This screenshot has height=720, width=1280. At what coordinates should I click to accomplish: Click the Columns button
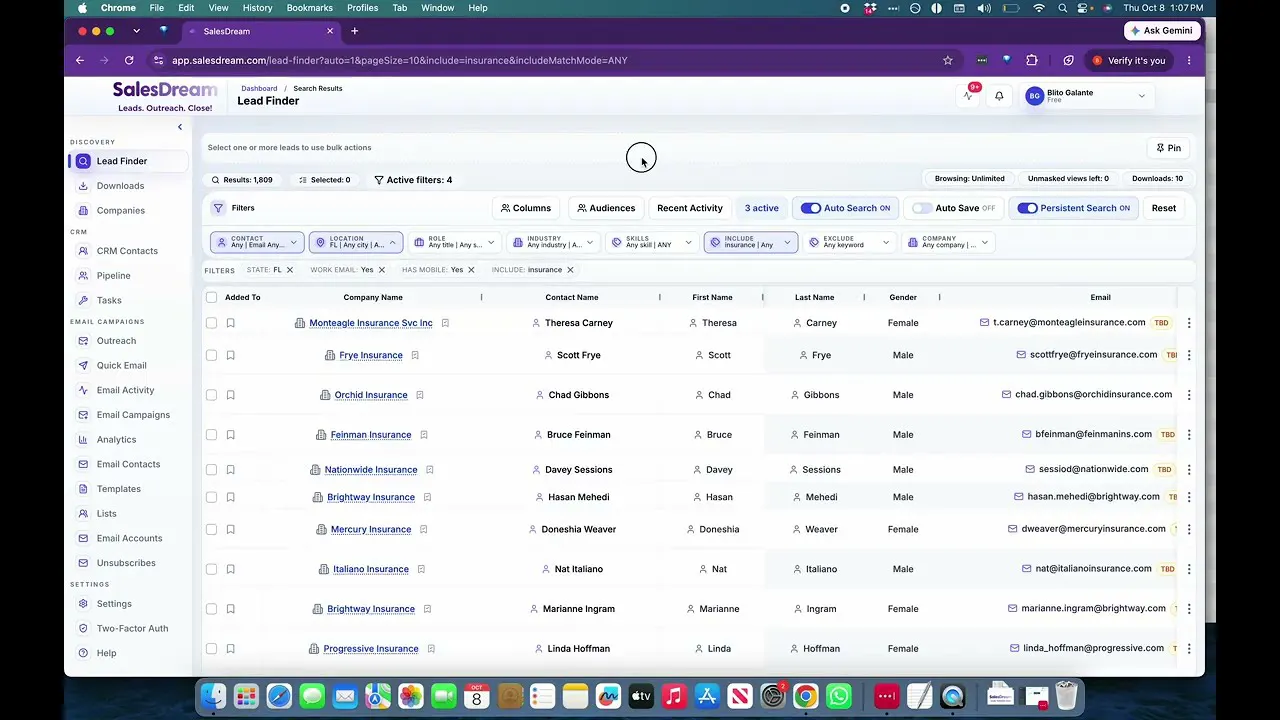[526, 208]
